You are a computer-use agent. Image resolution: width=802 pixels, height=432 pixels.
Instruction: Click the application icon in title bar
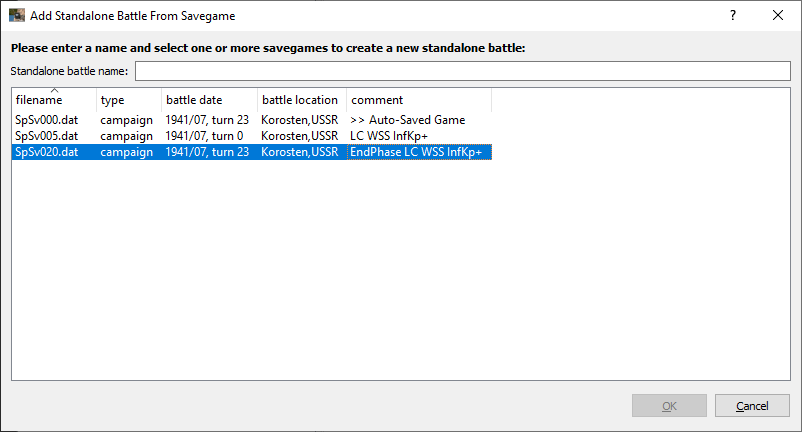(x=17, y=15)
